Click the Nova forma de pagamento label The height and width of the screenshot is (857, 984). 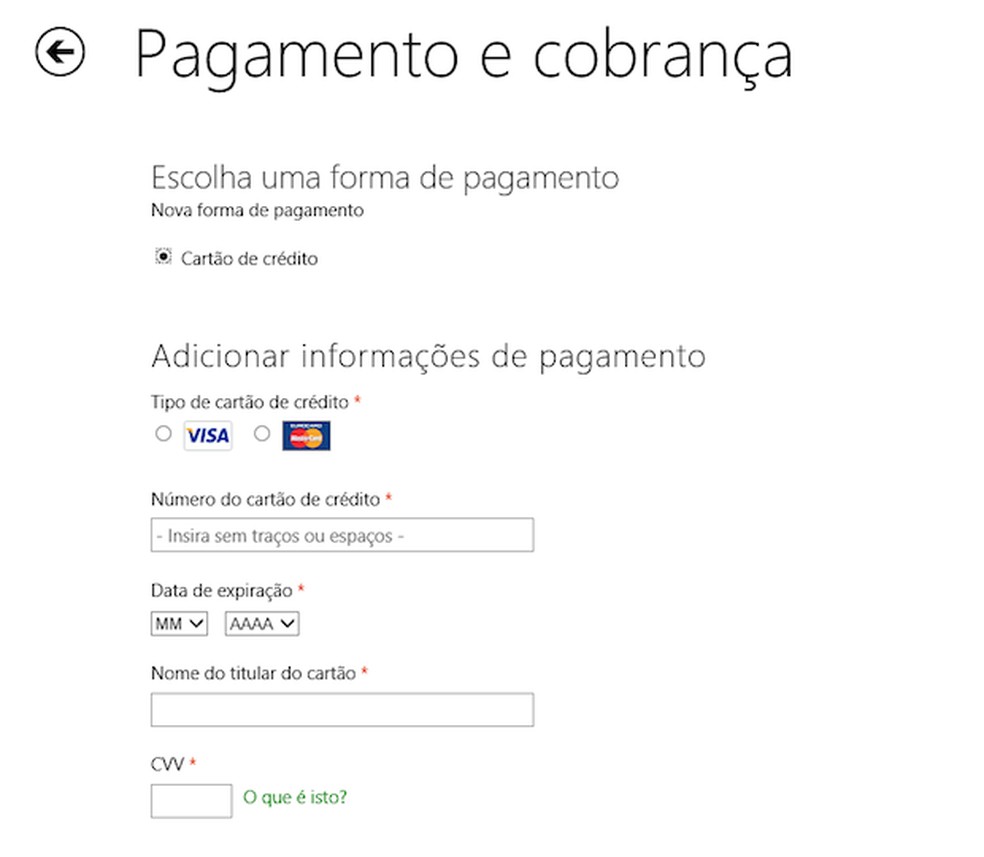click(257, 210)
